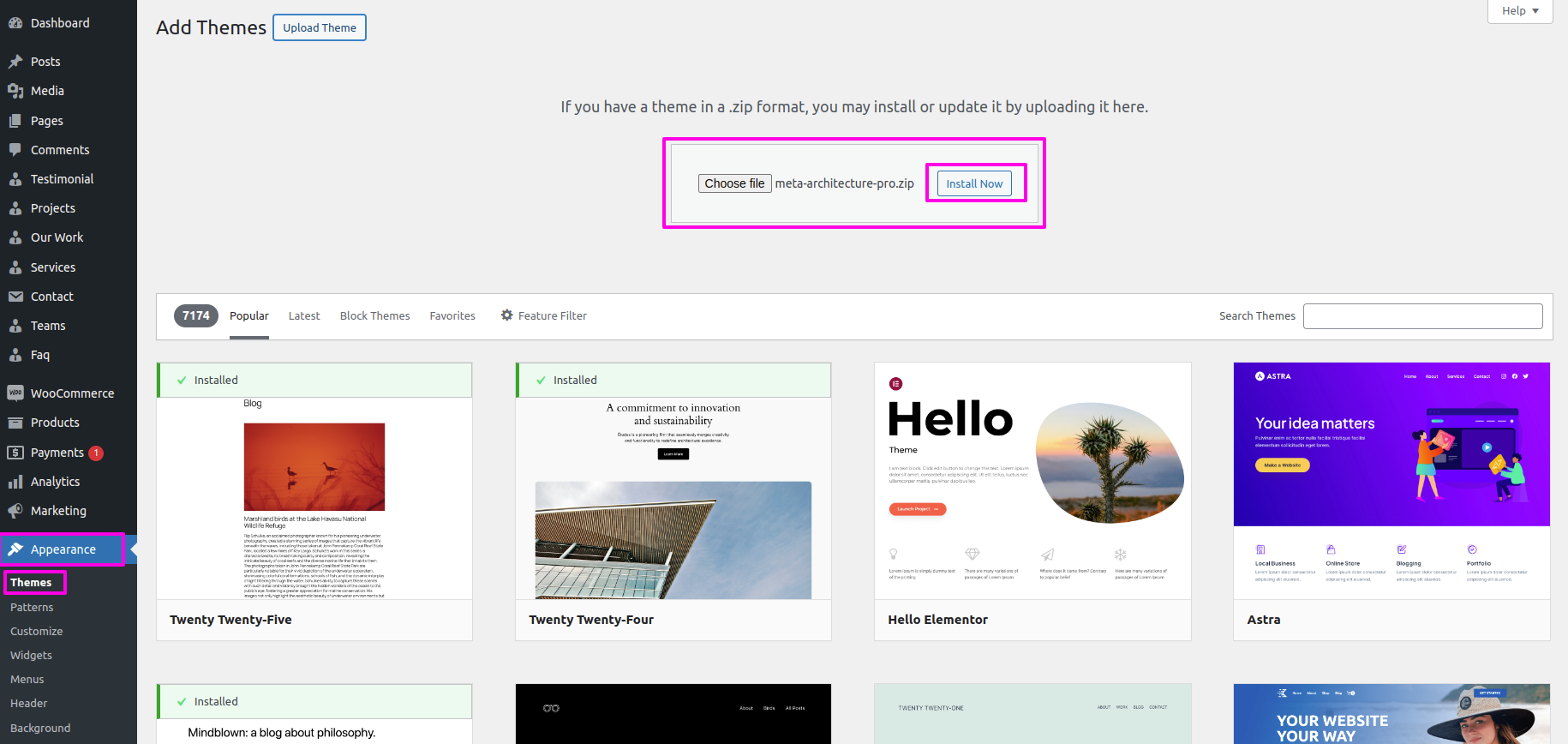
Task: Open the Block Themes tab
Action: pyautogui.click(x=374, y=316)
